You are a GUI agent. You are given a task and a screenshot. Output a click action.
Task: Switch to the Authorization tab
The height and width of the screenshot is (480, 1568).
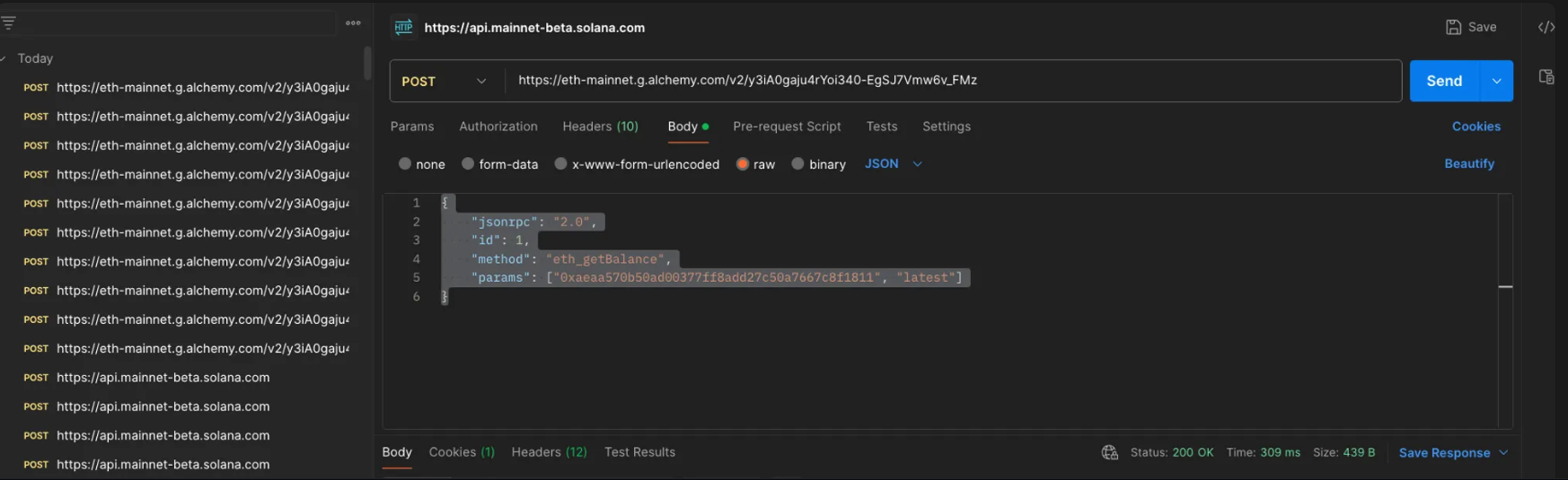pos(498,127)
